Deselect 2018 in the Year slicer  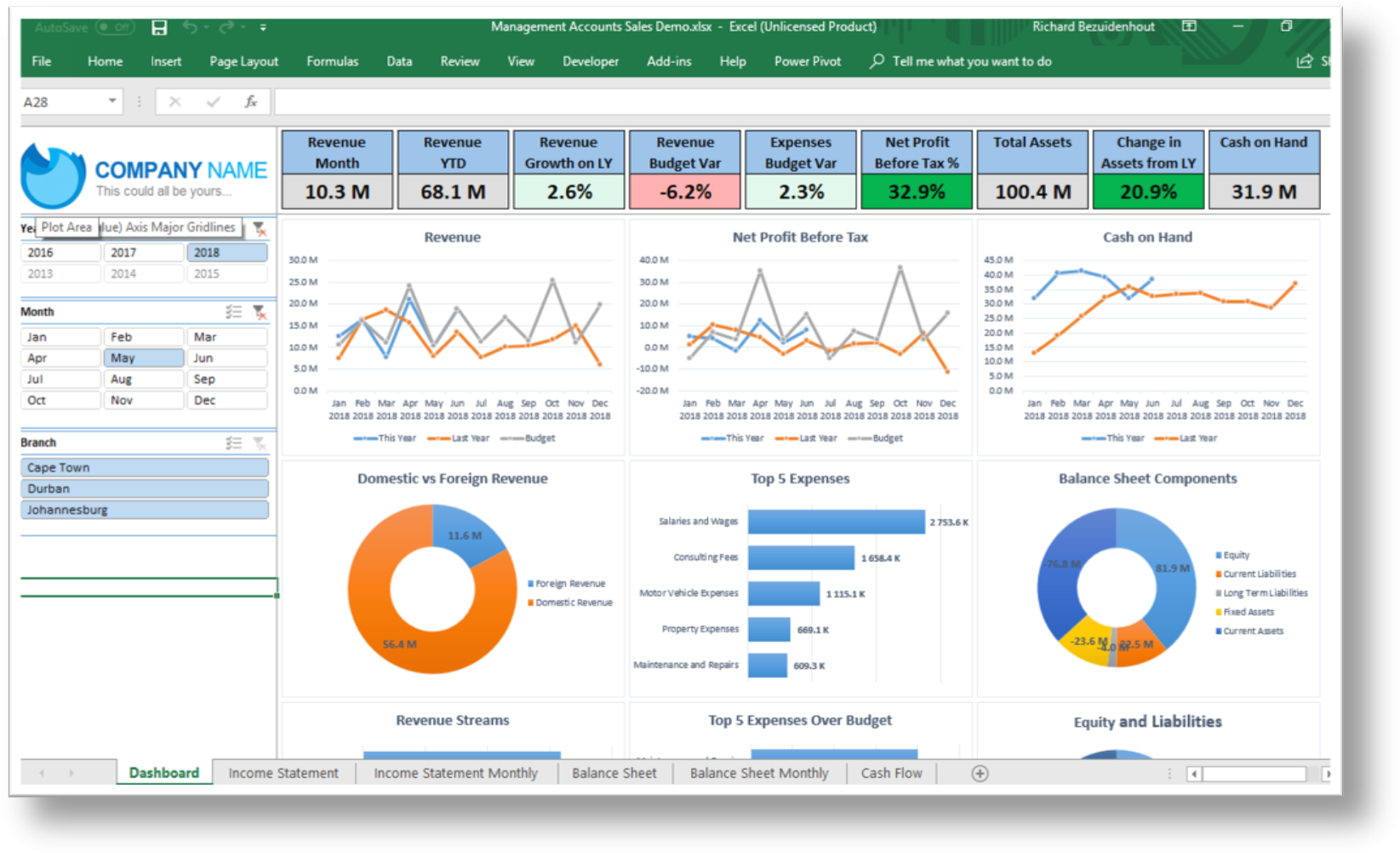[x=226, y=252]
